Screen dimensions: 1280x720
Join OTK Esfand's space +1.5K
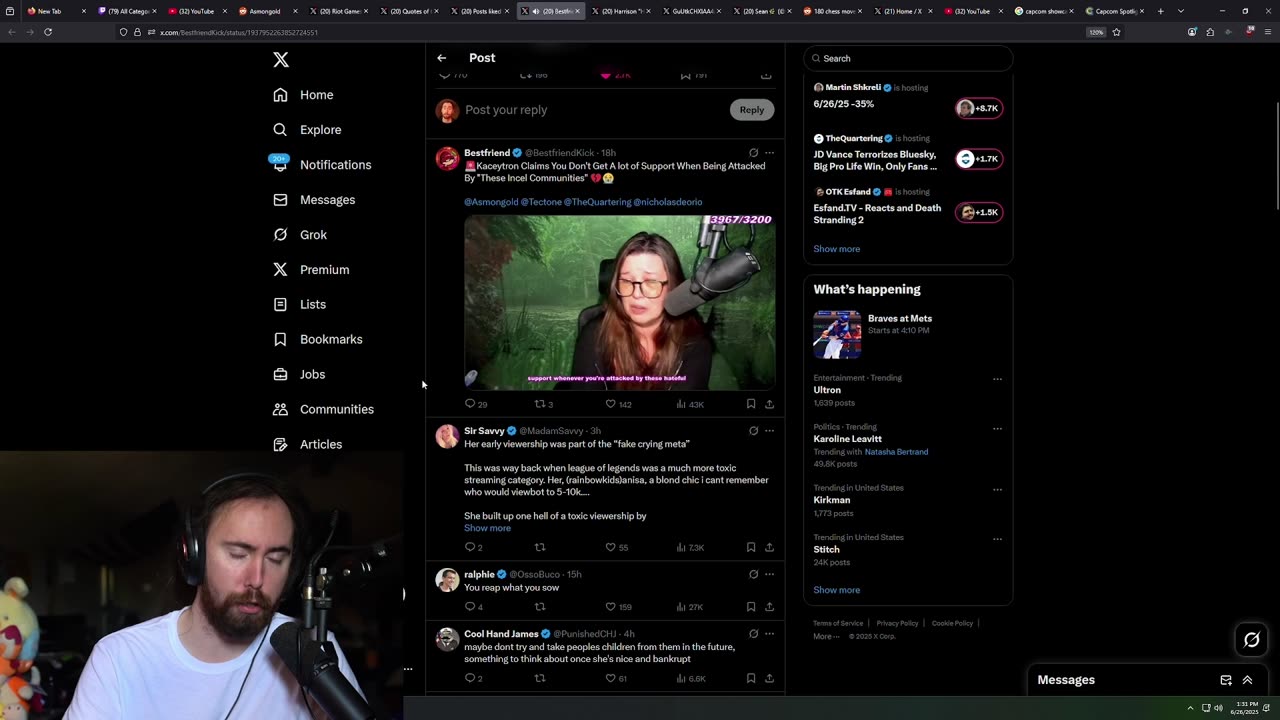979,212
